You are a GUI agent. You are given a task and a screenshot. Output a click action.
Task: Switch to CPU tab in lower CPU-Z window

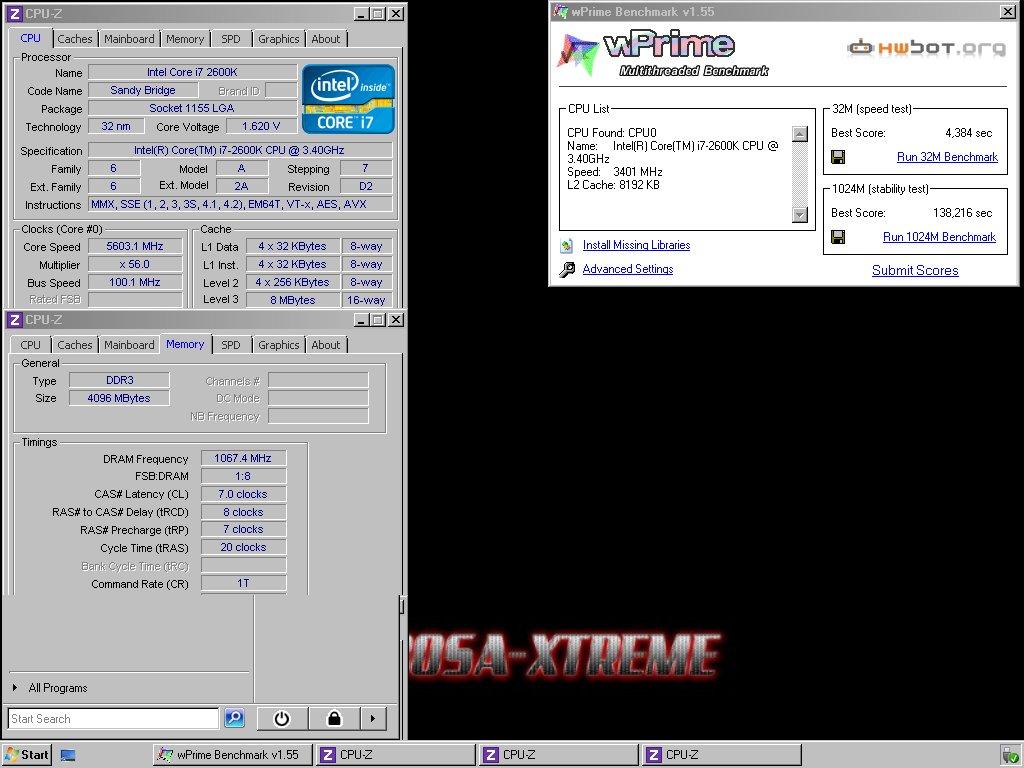tap(30, 345)
